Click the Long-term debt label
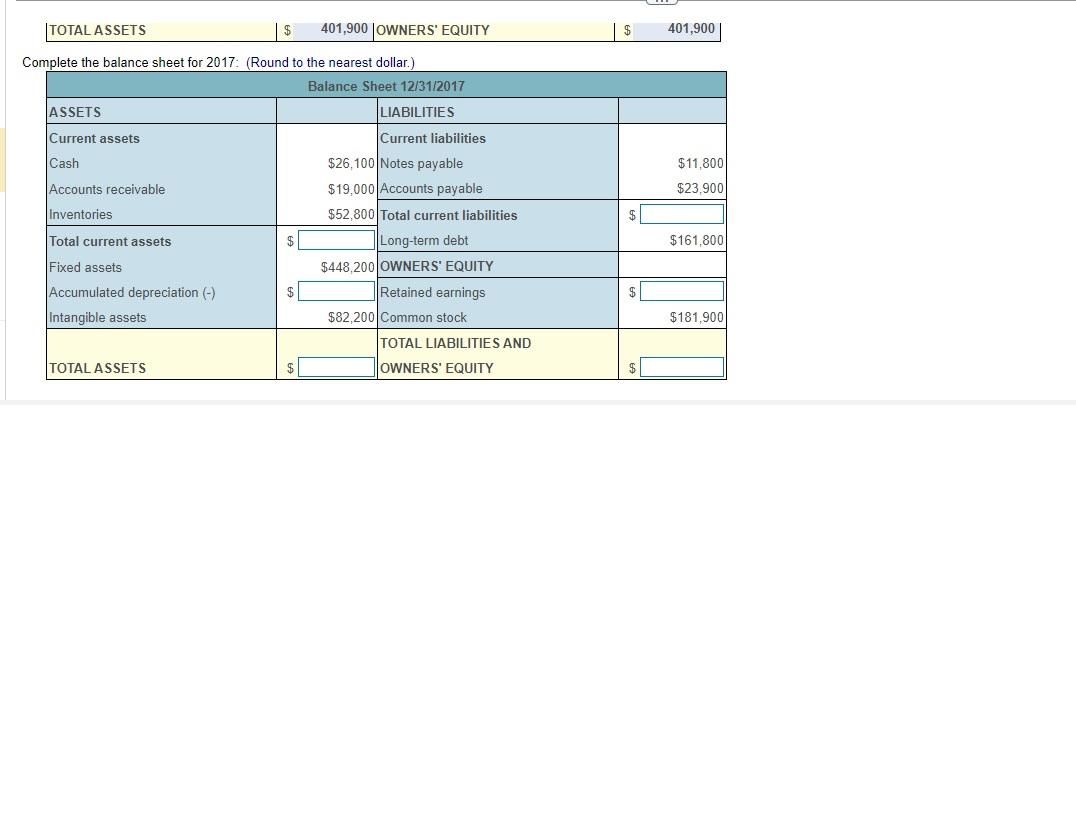The image size is (1076, 829). [424, 240]
